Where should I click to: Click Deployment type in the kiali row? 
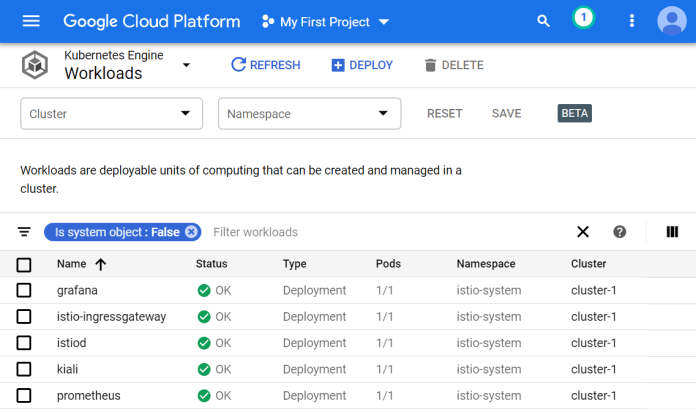(314, 369)
